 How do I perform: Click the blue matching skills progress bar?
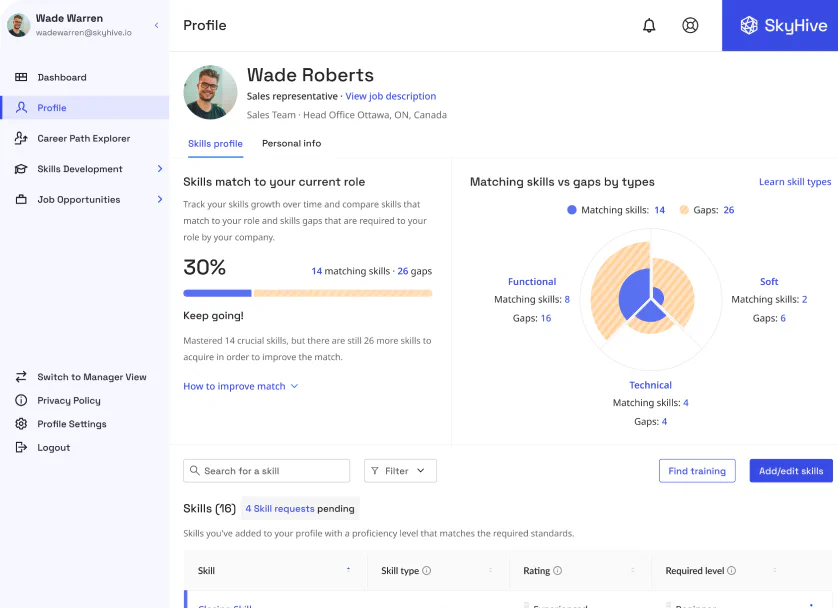point(217,293)
